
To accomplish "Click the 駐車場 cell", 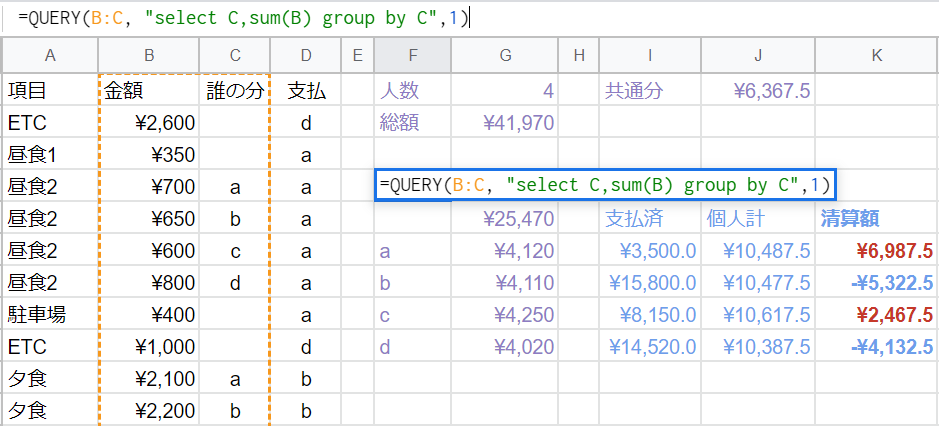I will 50,315.
